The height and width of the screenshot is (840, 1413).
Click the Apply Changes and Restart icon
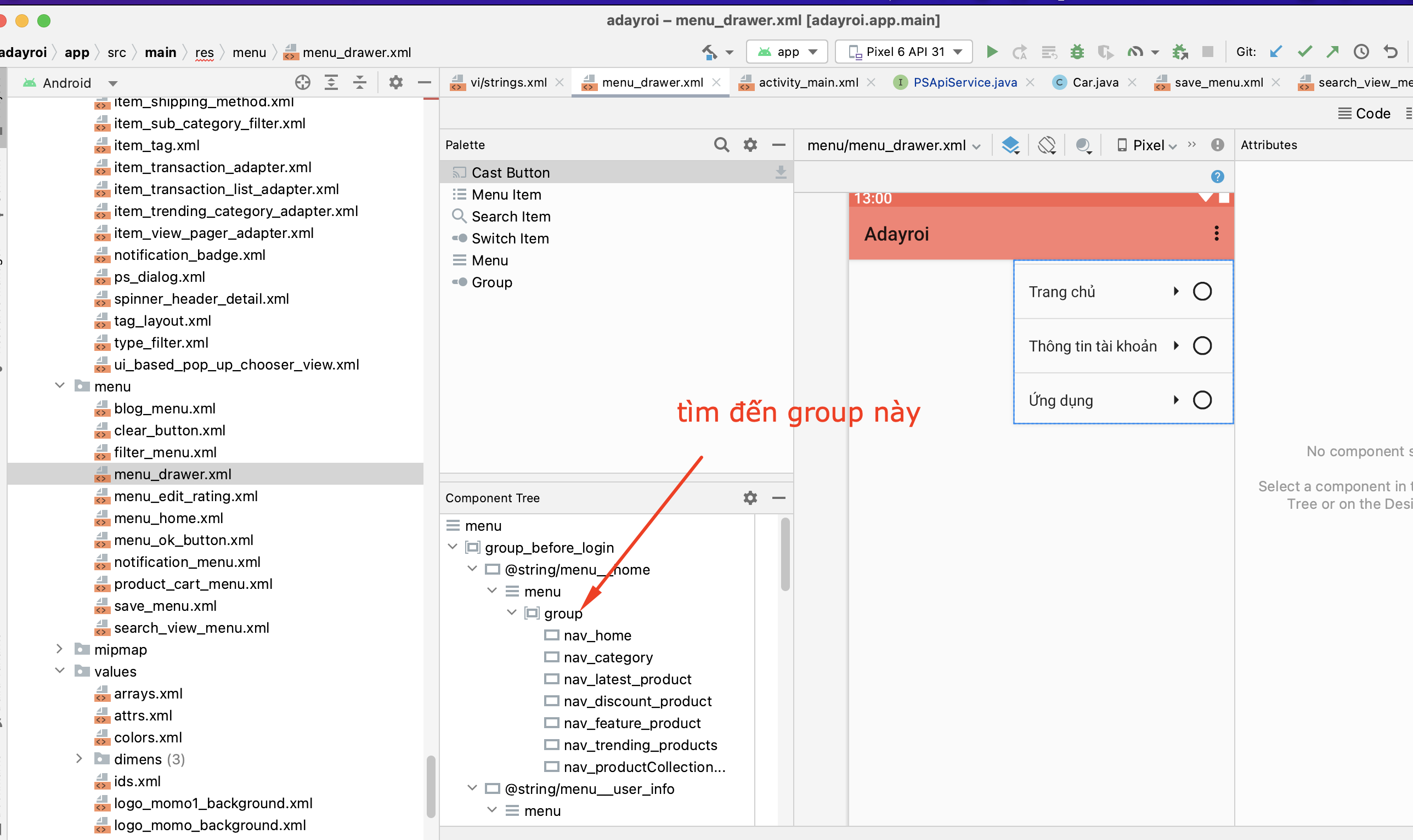coord(1020,52)
